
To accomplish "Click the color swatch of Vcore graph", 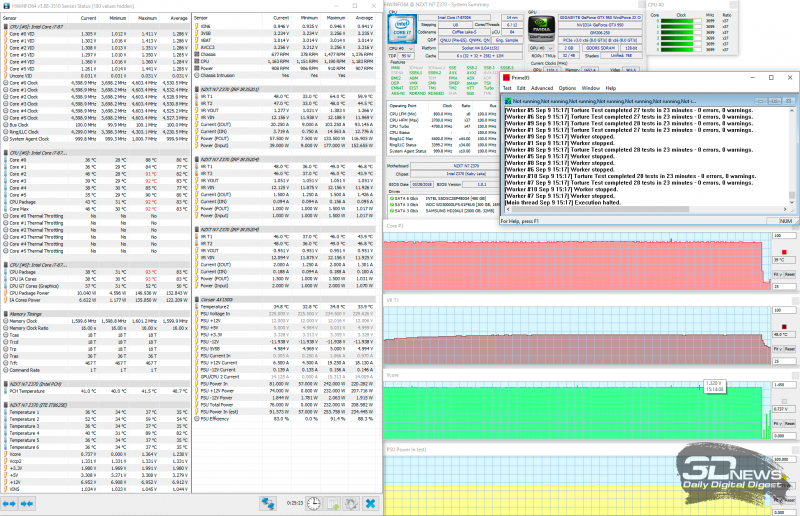I will coord(784,401).
